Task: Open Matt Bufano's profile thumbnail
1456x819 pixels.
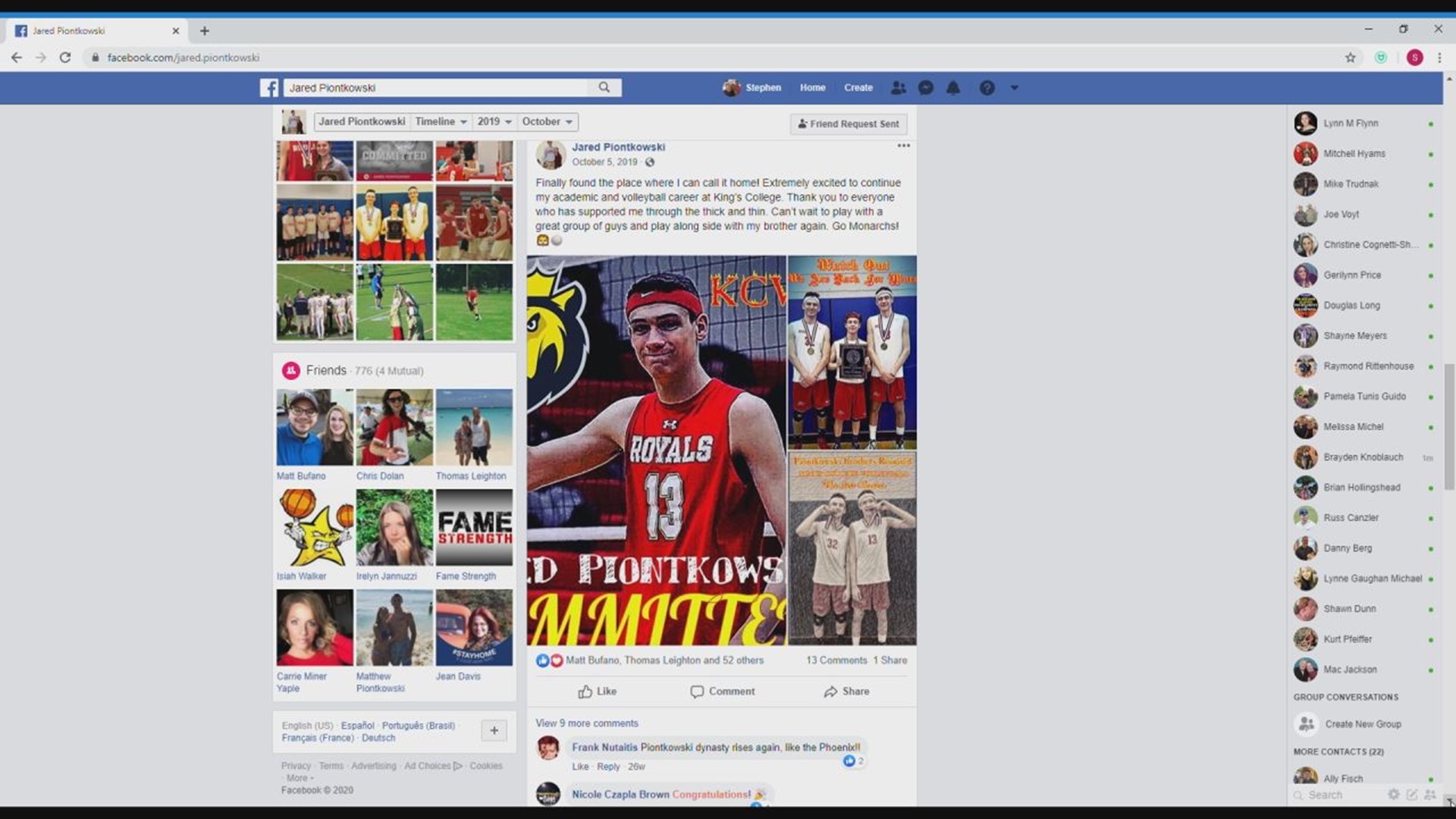Action: (x=314, y=427)
